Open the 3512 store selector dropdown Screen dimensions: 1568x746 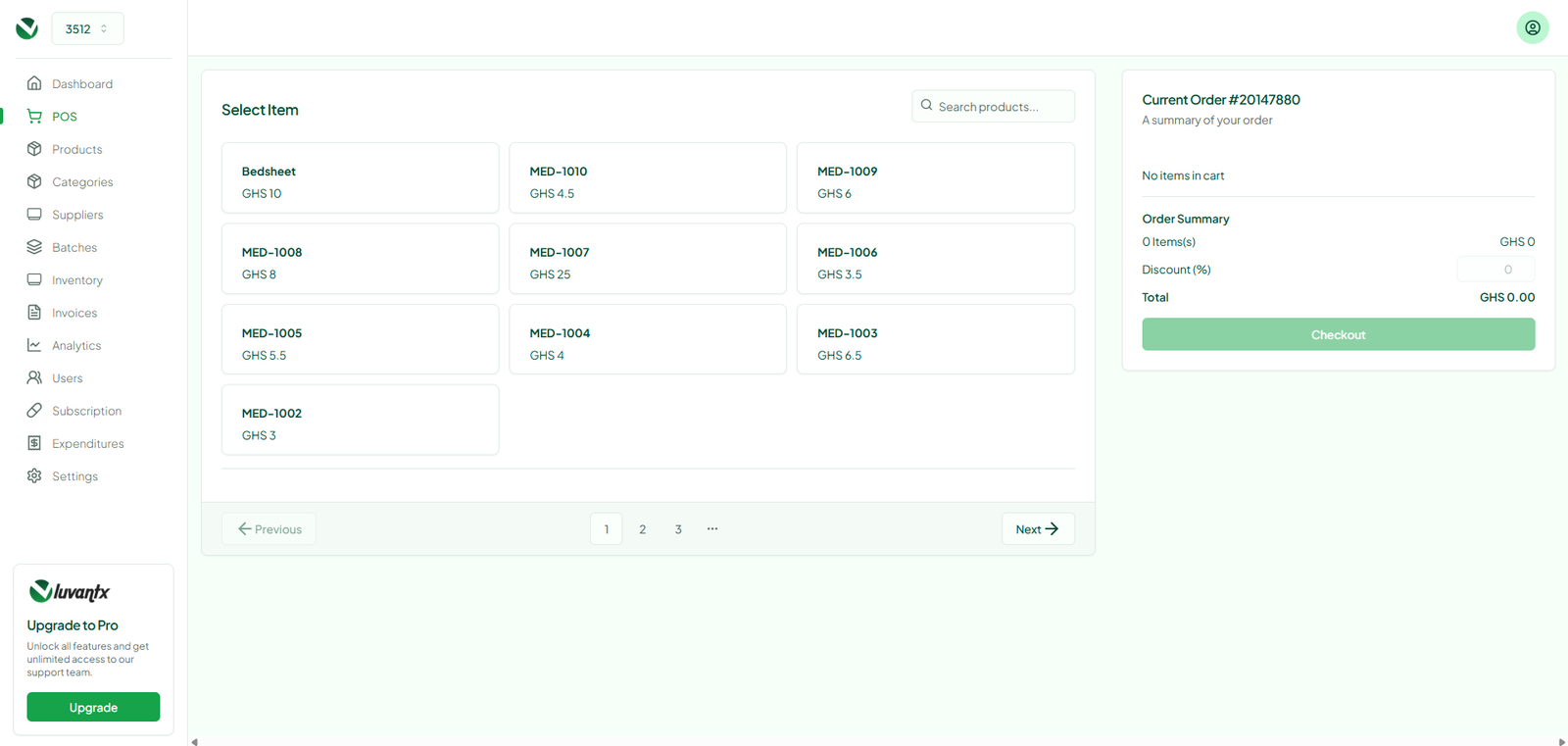tap(87, 28)
